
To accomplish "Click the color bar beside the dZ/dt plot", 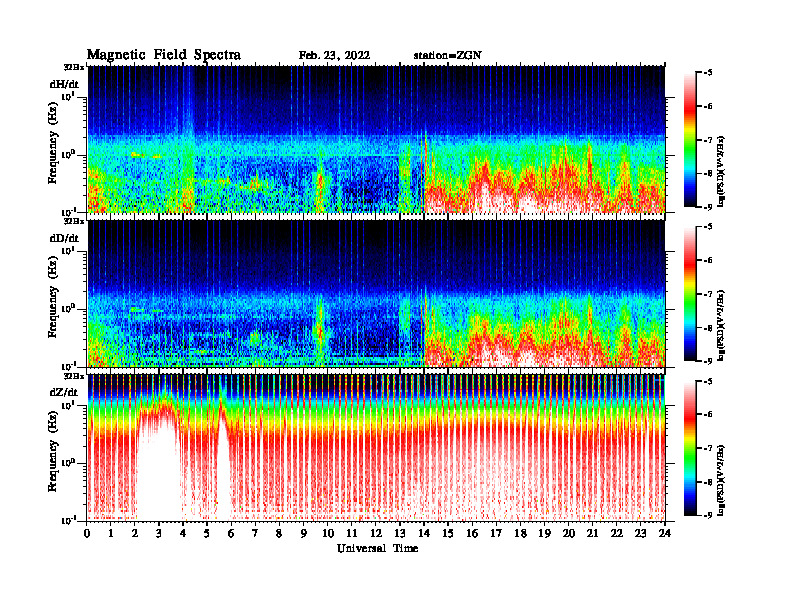I will [x=690, y=448].
